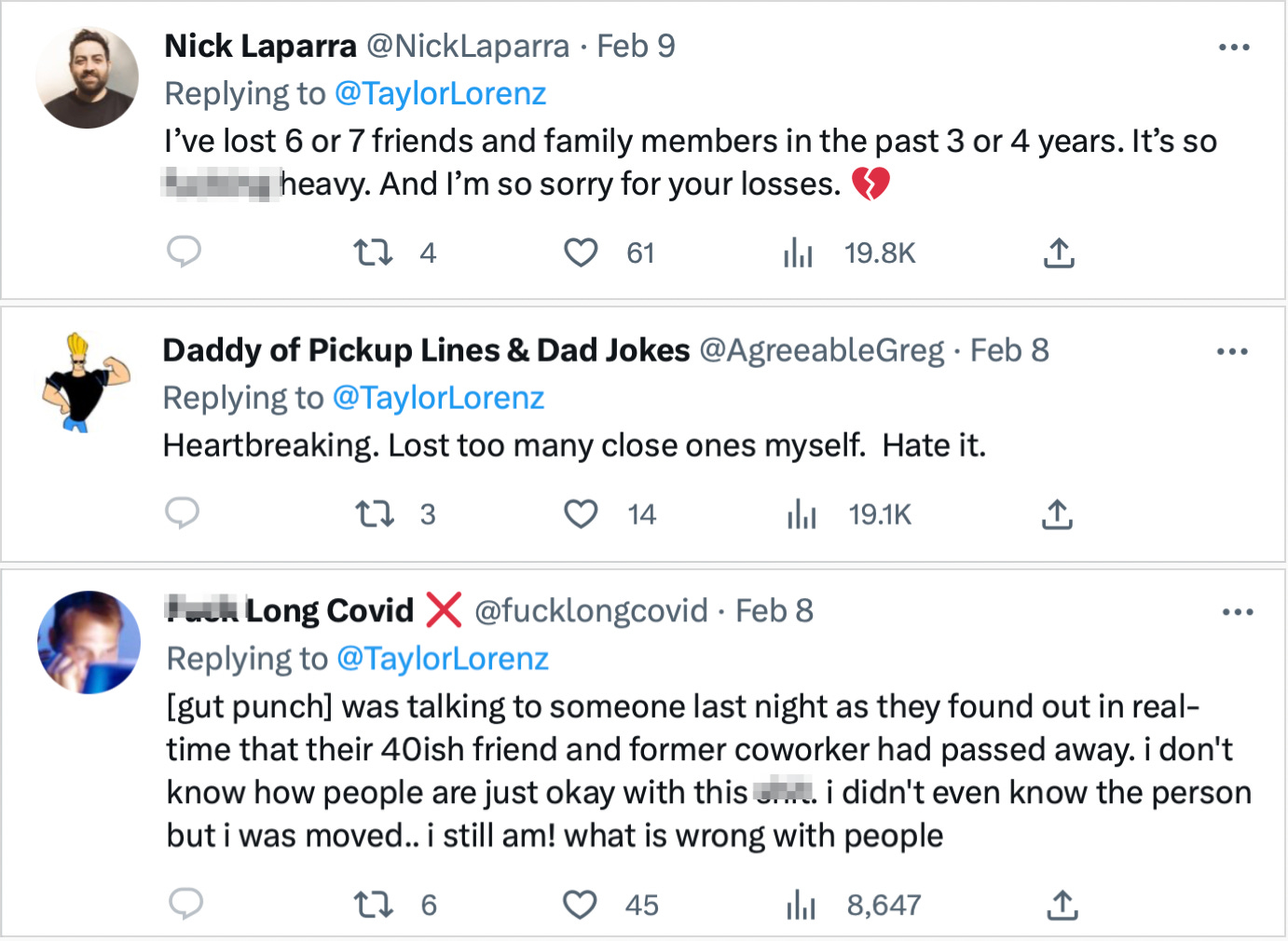Share the AgreeableGreg tweet

click(x=1057, y=514)
